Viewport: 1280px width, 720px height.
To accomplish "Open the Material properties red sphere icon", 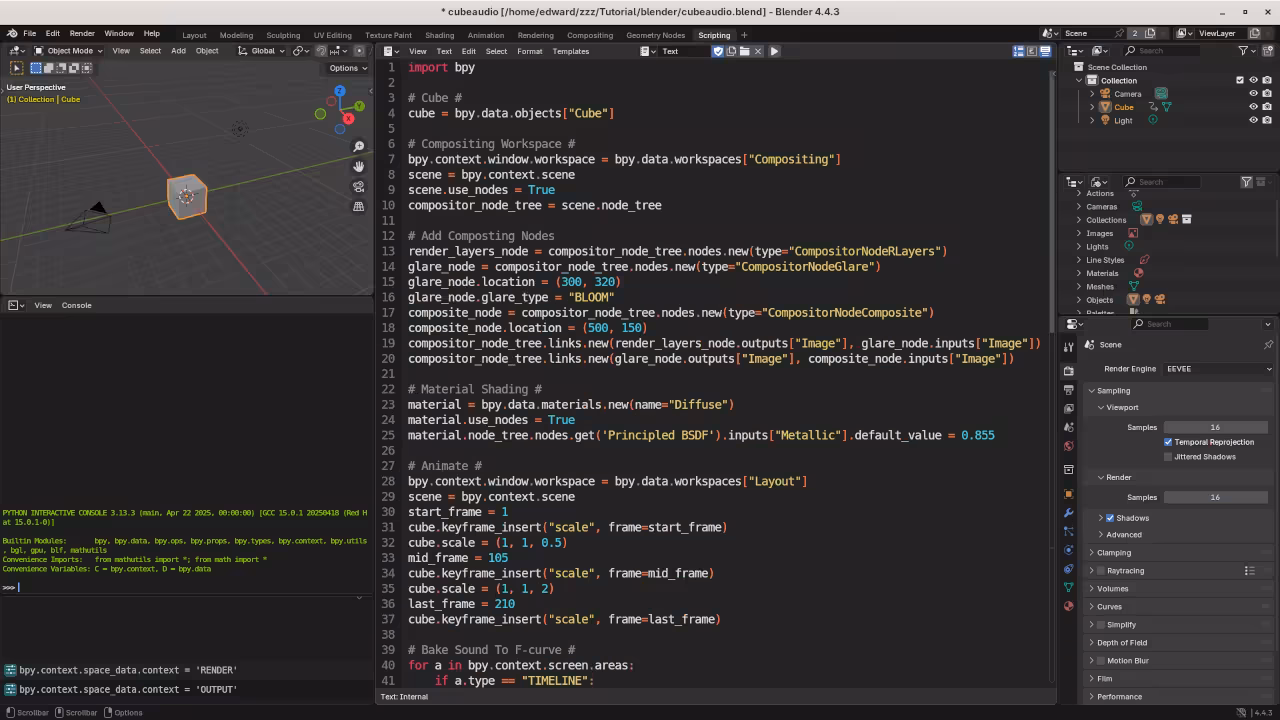I will pyautogui.click(x=1068, y=606).
